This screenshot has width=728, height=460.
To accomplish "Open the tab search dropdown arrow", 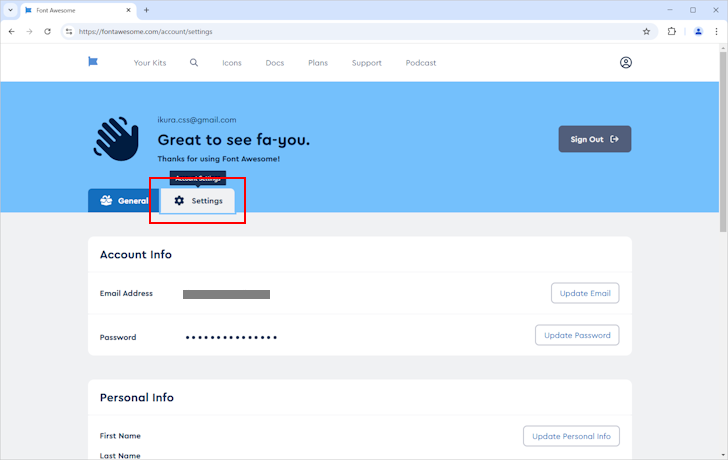I will (x=10, y=10).
